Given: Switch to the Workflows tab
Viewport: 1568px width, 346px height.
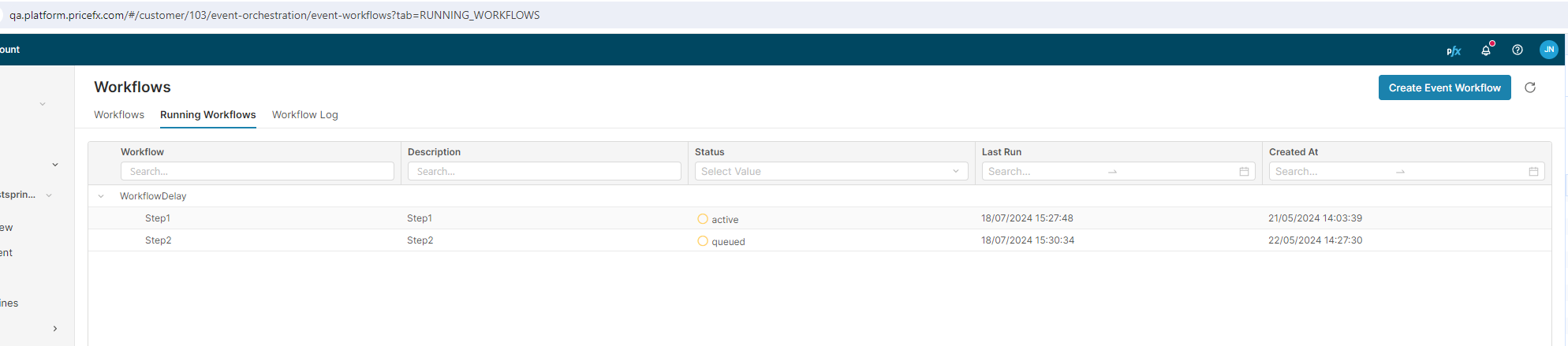Looking at the screenshot, I should pos(119,115).
